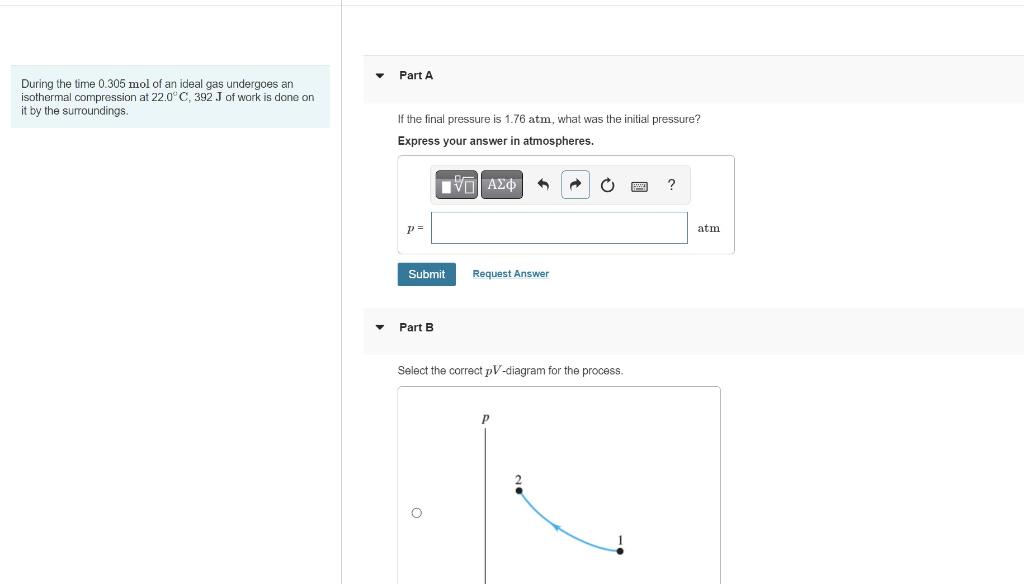
Task: Click the help question mark icon
Action: pos(671,185)
